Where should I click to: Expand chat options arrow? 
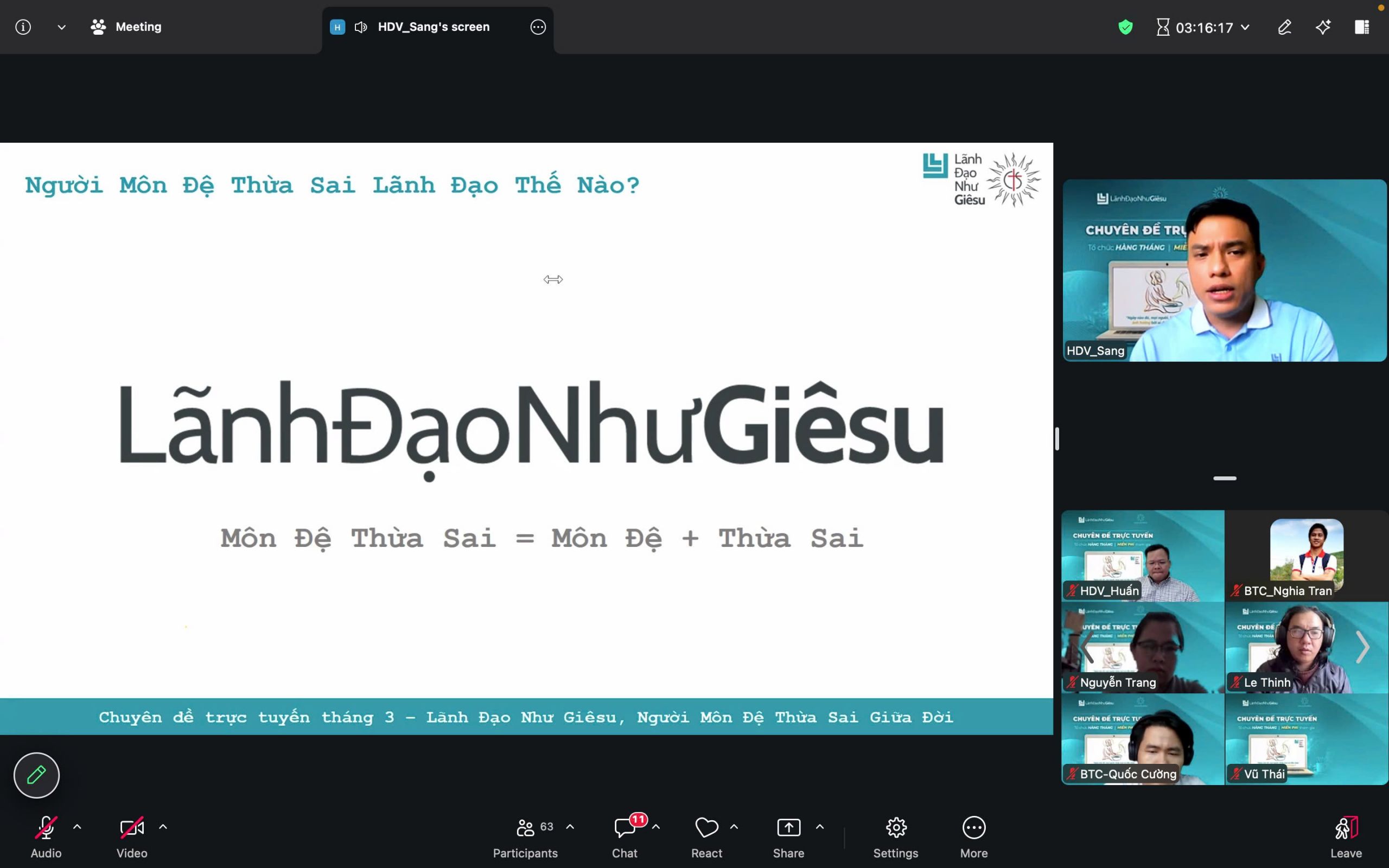point(656,827)
